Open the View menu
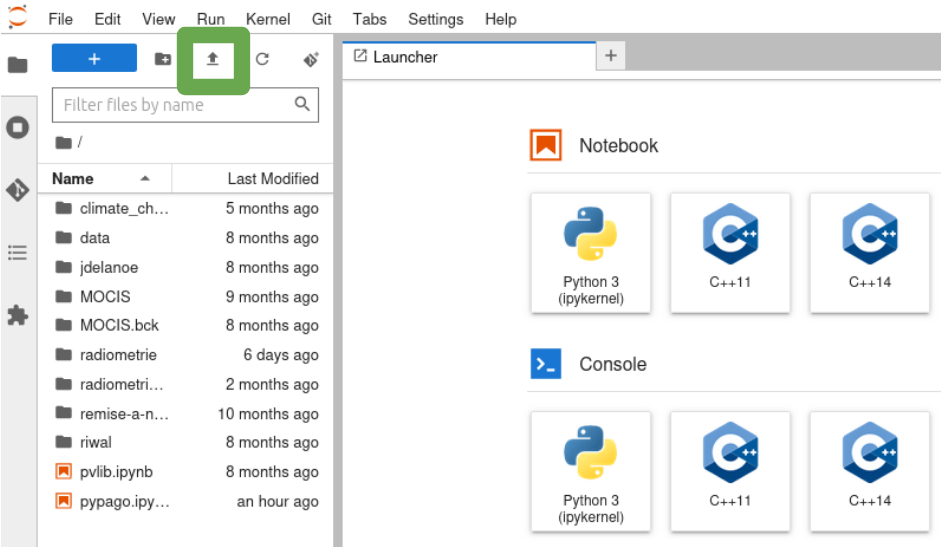Screen dimensions: 941x547 click(x=158, y=19)
